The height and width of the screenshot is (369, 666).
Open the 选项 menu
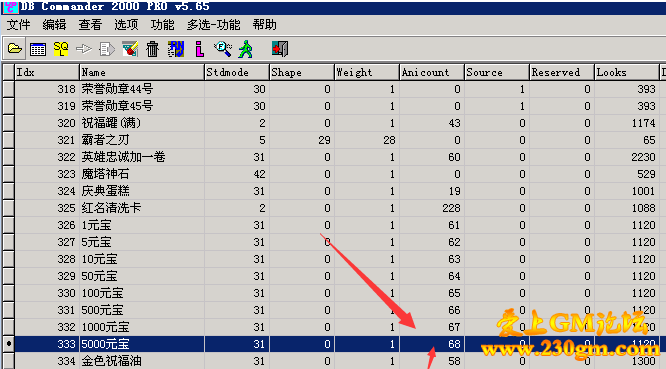(x=126, y=25)
